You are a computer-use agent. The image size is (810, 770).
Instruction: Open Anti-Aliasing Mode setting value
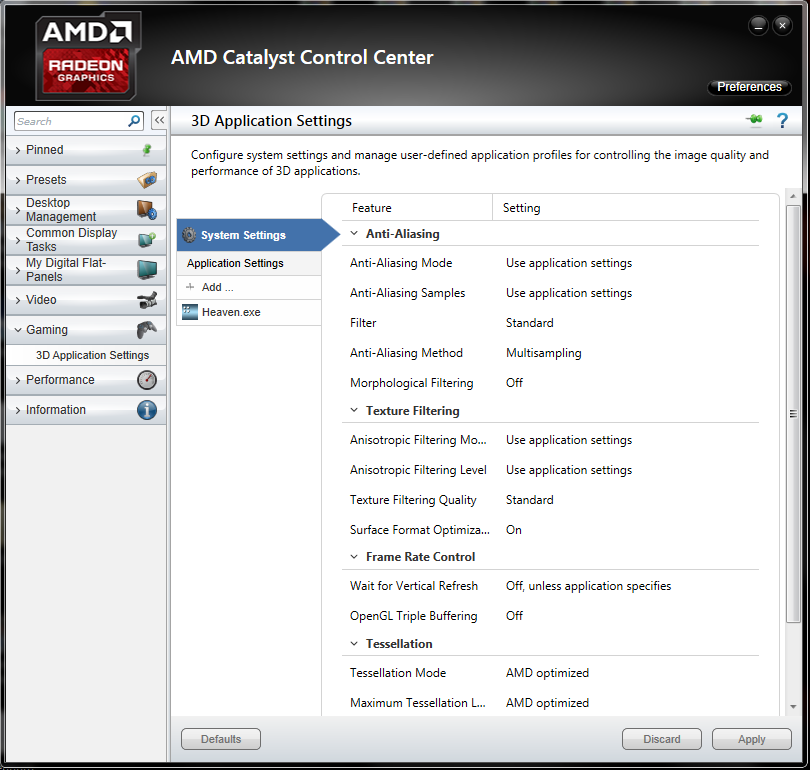click(569, 263)
